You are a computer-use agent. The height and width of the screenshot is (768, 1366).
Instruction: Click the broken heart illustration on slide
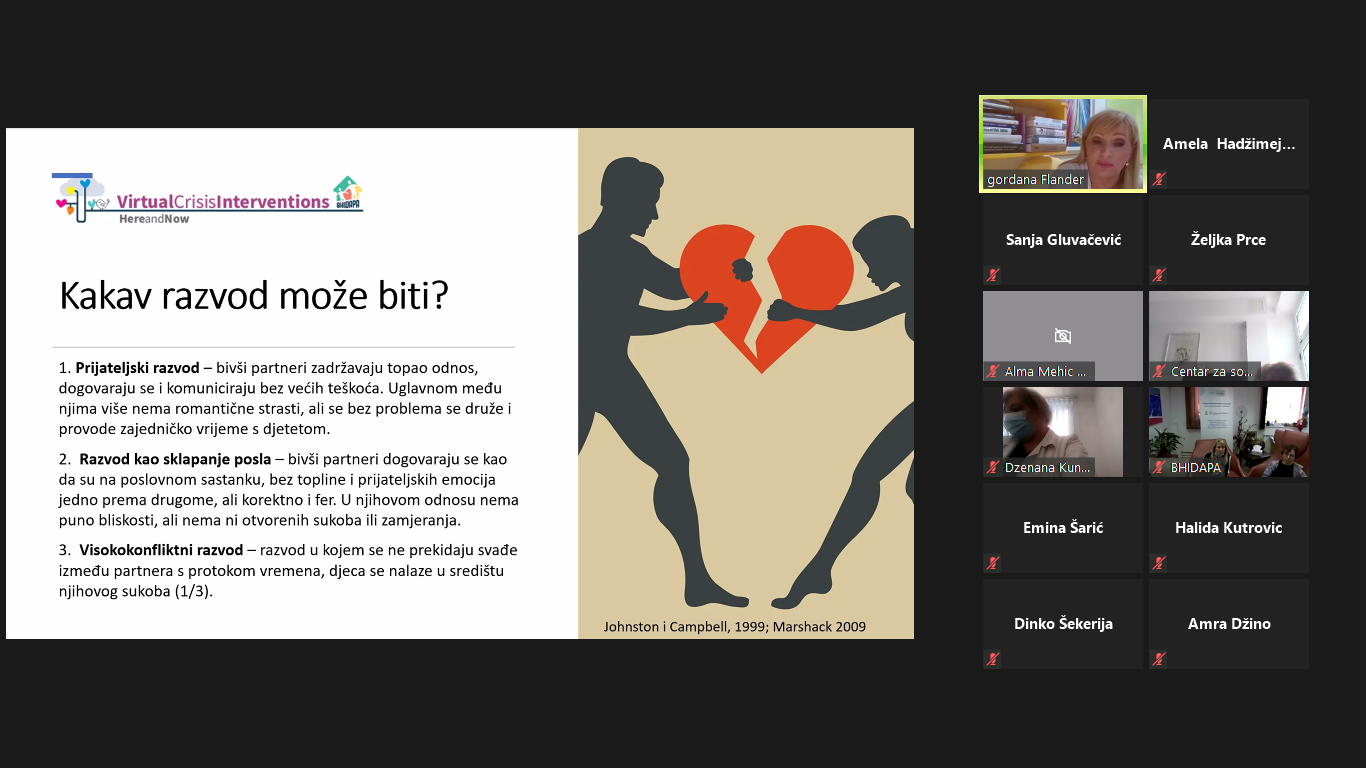[765, 290]
